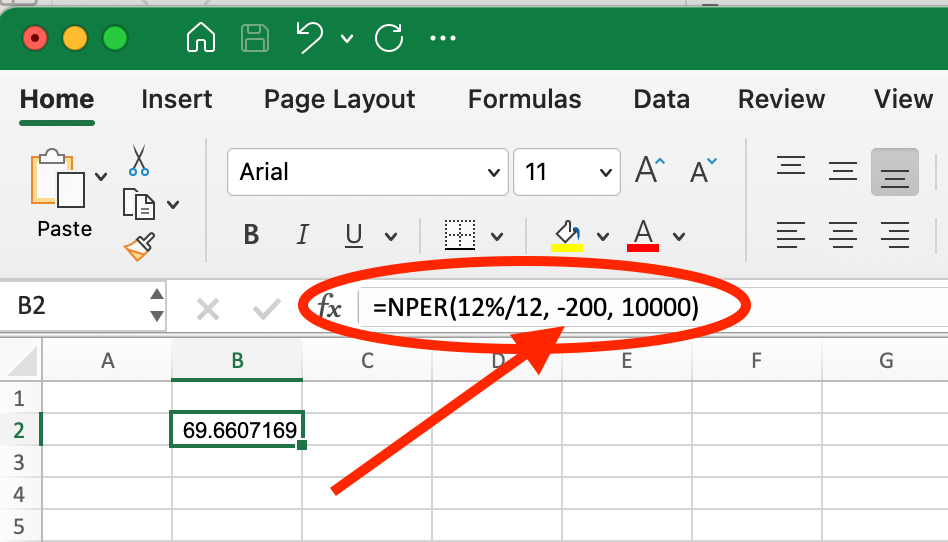Redo the last action
948x542 pixels.
coord(389,38)
